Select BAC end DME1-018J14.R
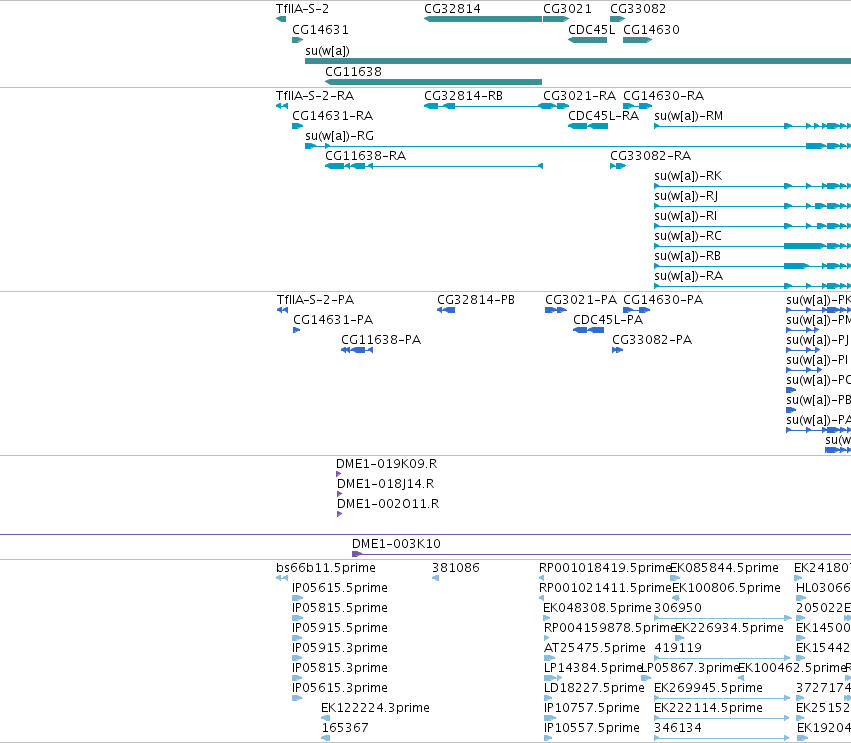 click(385, 484)
